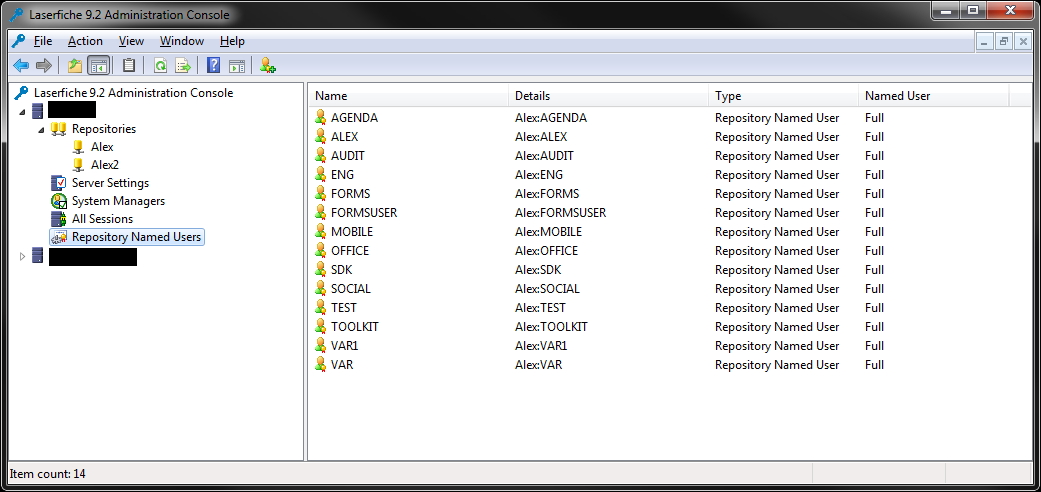Click the Forward arrow toolbar icon
The height and width of the screenshot is (492, 1041).
pyautogui.click(x=44, y=65)
